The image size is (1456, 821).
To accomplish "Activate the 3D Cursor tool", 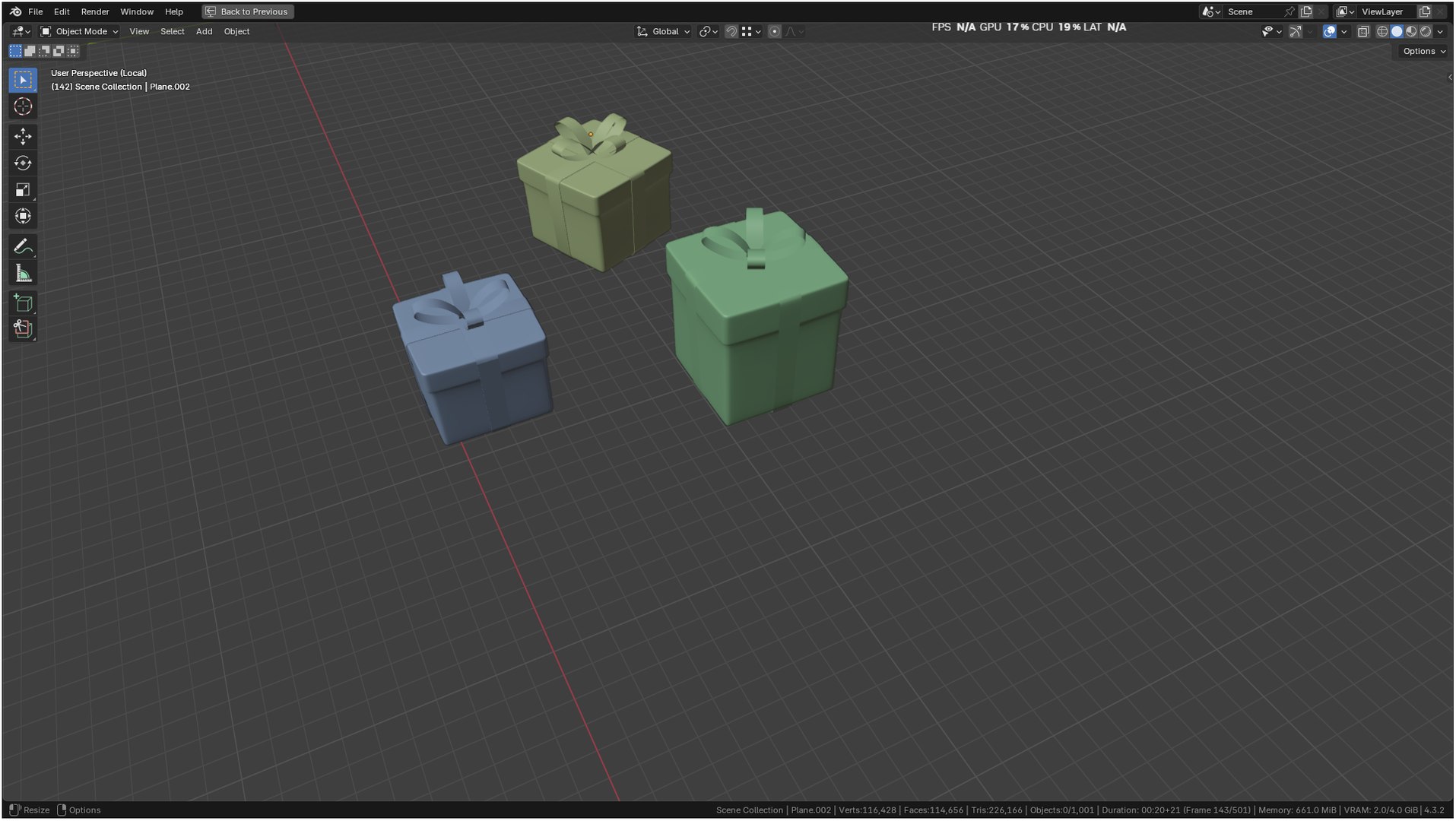I will pyautogui.click(x=23, y=106).
